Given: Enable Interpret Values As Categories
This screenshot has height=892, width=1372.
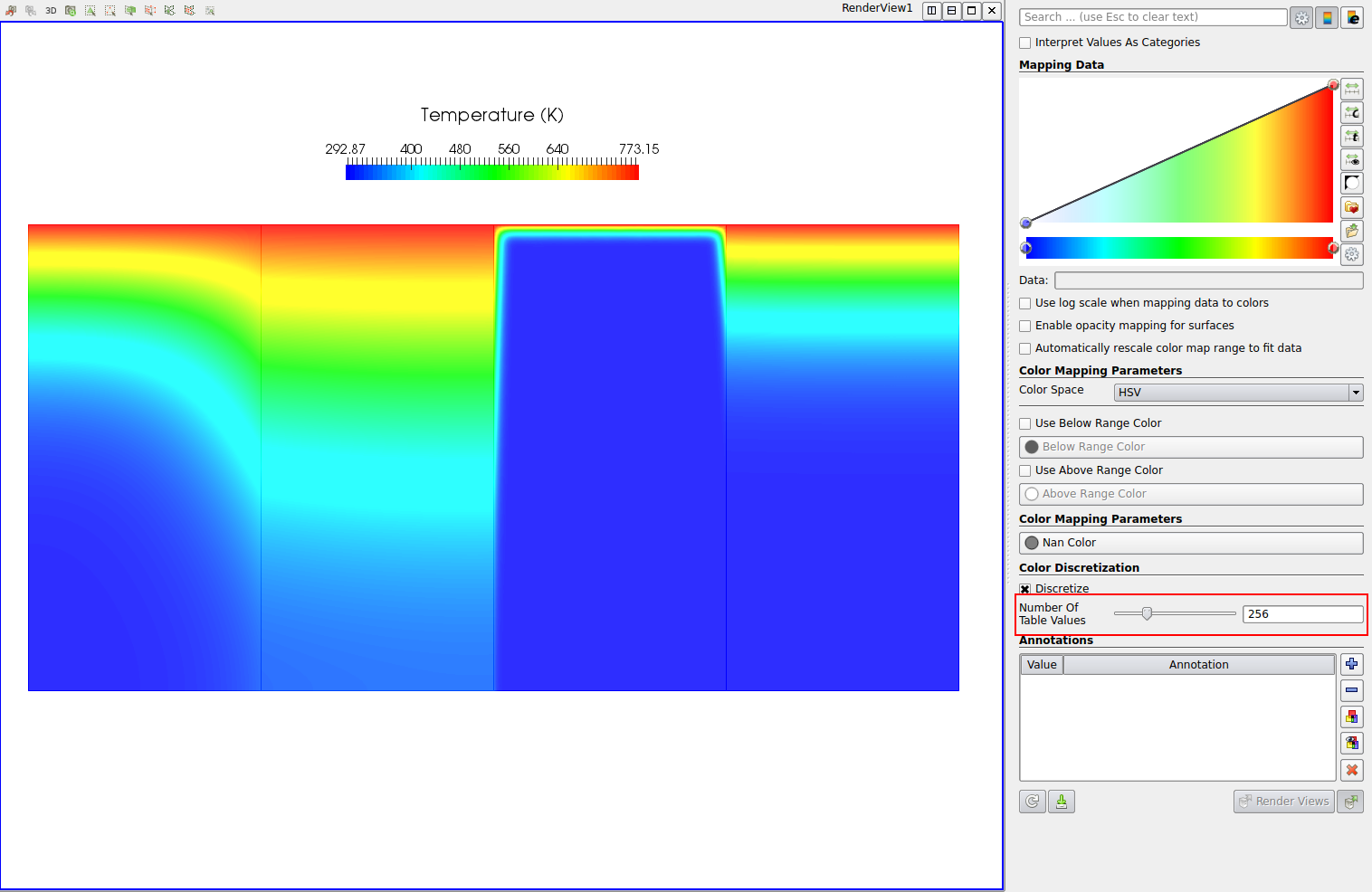Looking at the screenshot, I should pos(1025,43).
